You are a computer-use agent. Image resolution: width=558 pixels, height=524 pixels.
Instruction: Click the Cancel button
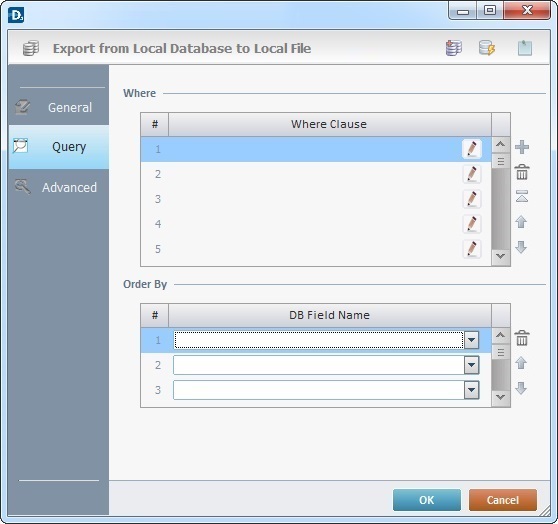502,500
